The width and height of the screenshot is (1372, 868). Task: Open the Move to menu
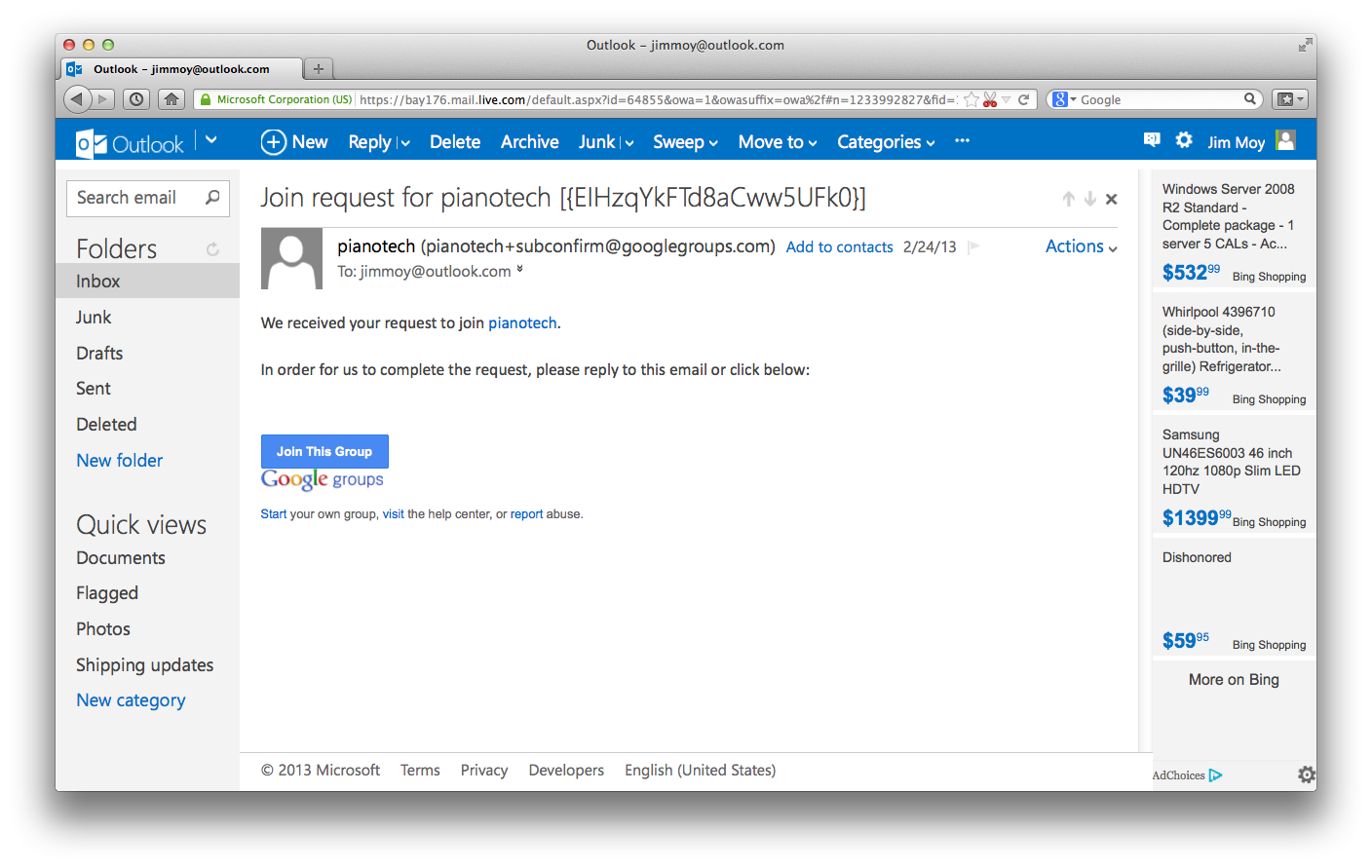pos(778,142)
